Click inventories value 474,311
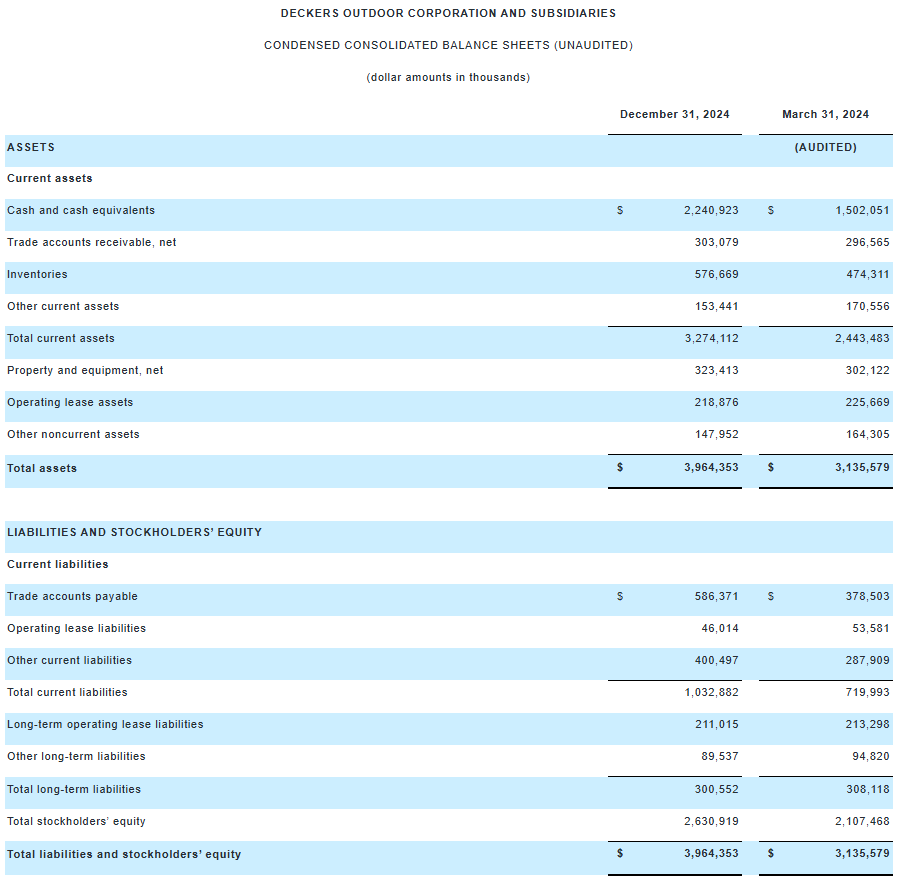This screenshot has width=898, height=880. (x=868, y=274)
